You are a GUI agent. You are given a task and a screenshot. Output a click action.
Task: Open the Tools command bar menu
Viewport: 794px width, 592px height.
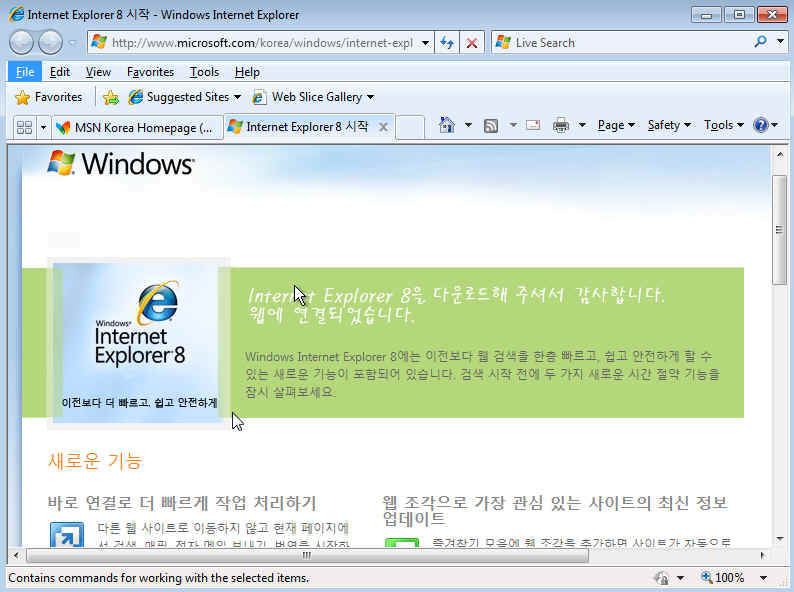724,125
